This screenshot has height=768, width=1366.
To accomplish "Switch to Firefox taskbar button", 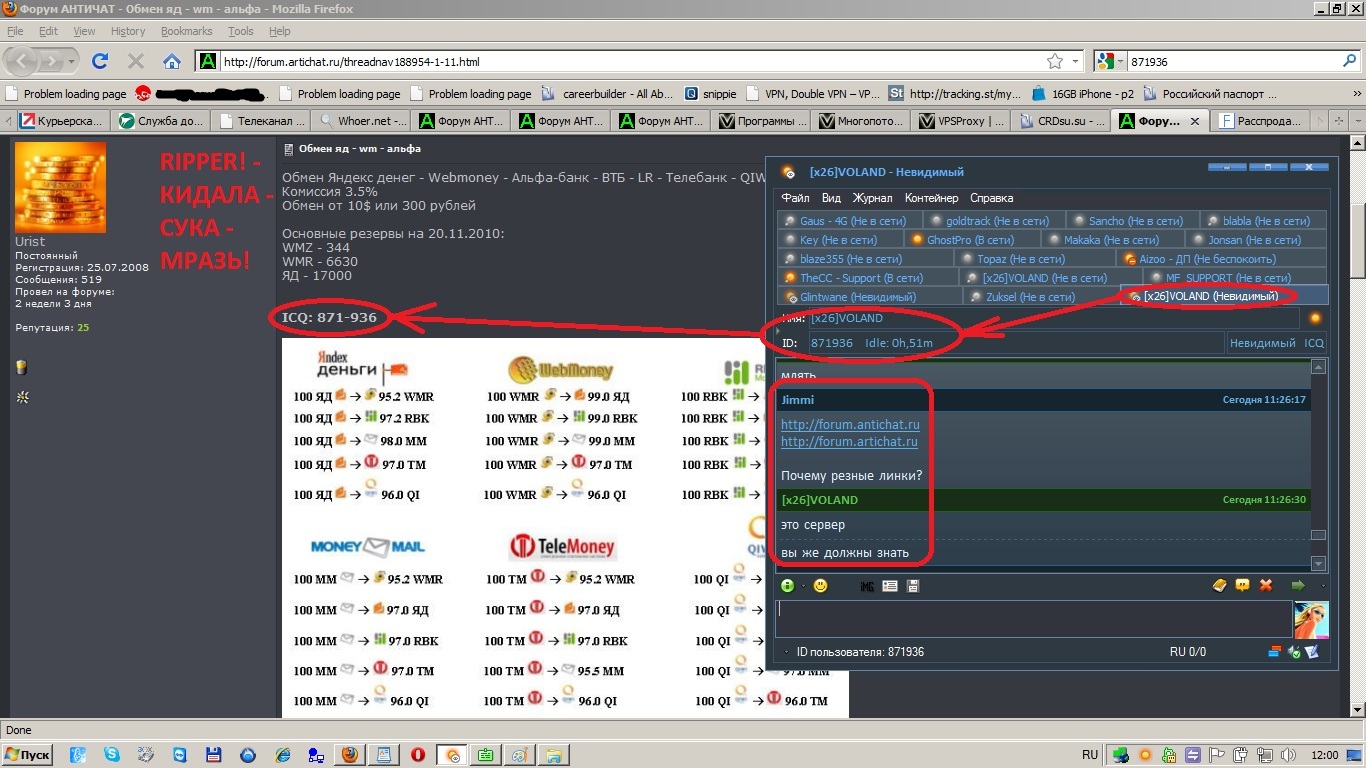I will click(350, 755).
